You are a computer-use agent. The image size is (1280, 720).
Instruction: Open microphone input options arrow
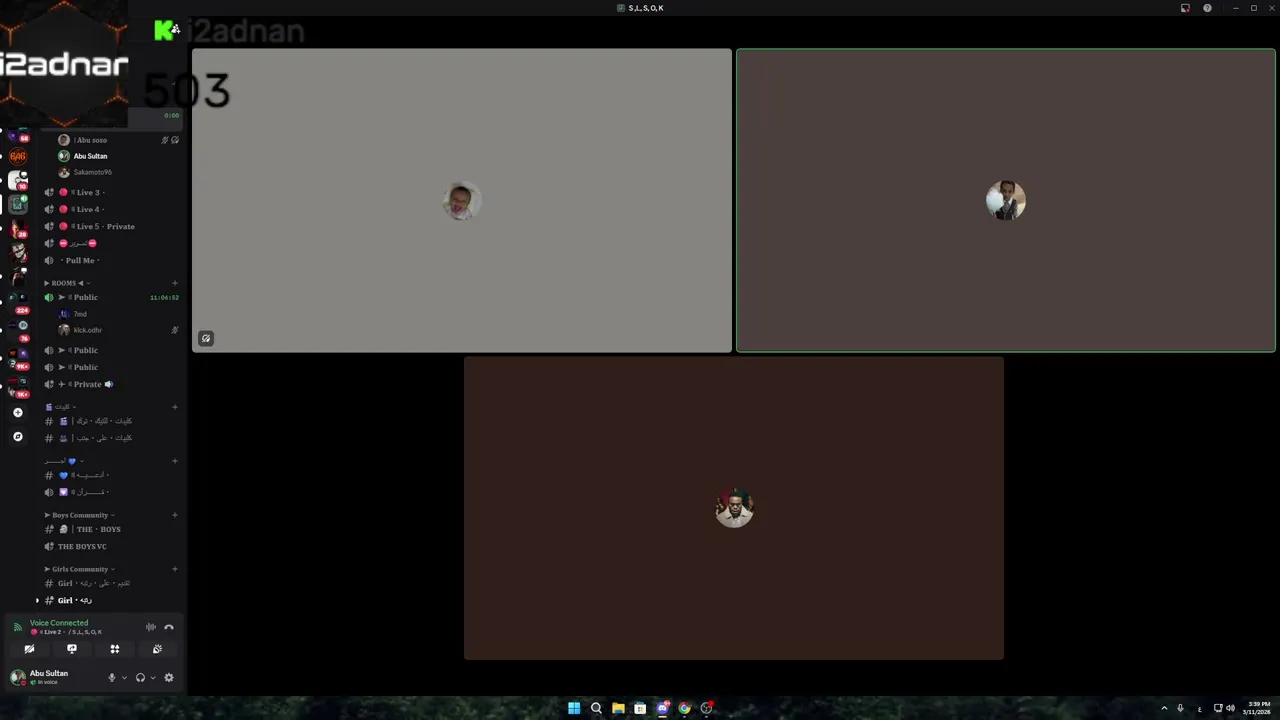[x=124, y=677]
